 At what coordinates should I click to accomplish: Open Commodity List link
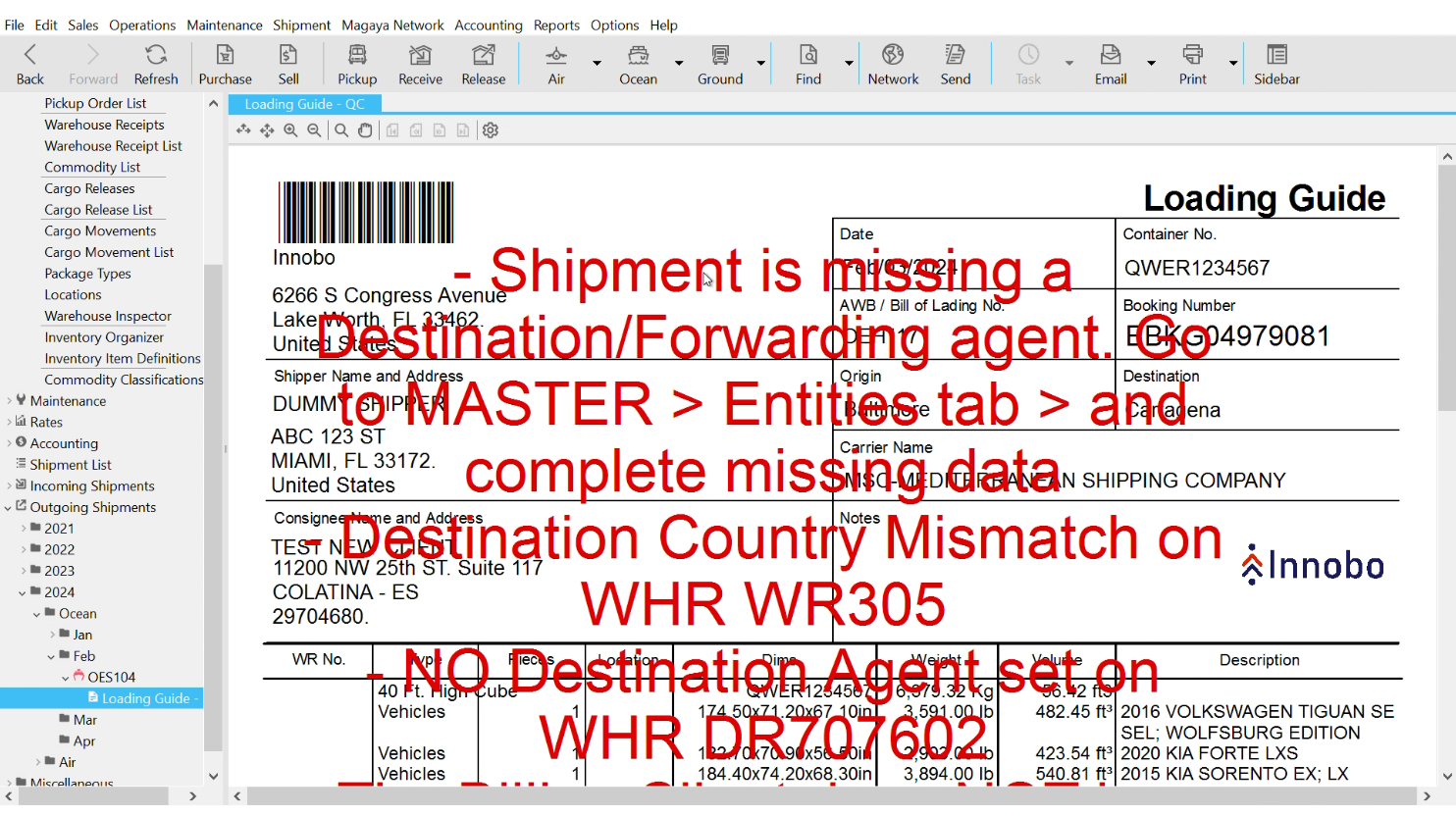(x=92, y=167)
